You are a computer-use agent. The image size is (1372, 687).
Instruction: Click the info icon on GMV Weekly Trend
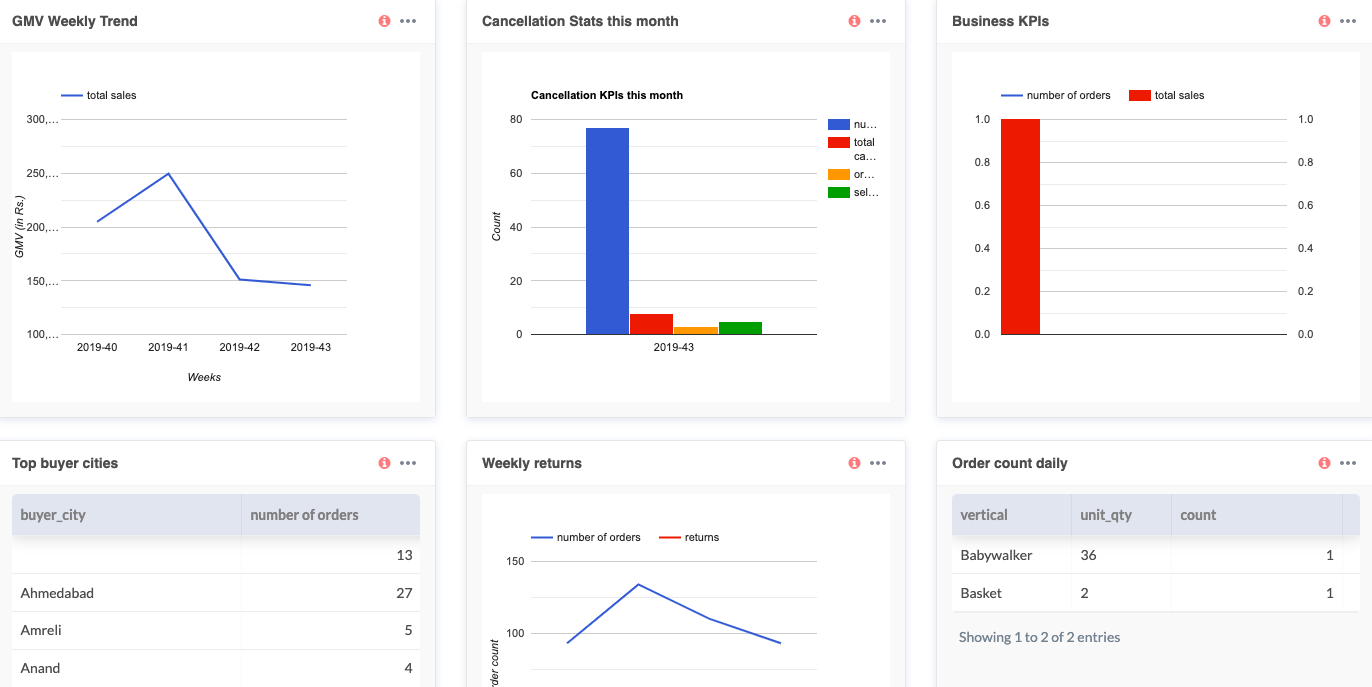click(x=384, y=20)
